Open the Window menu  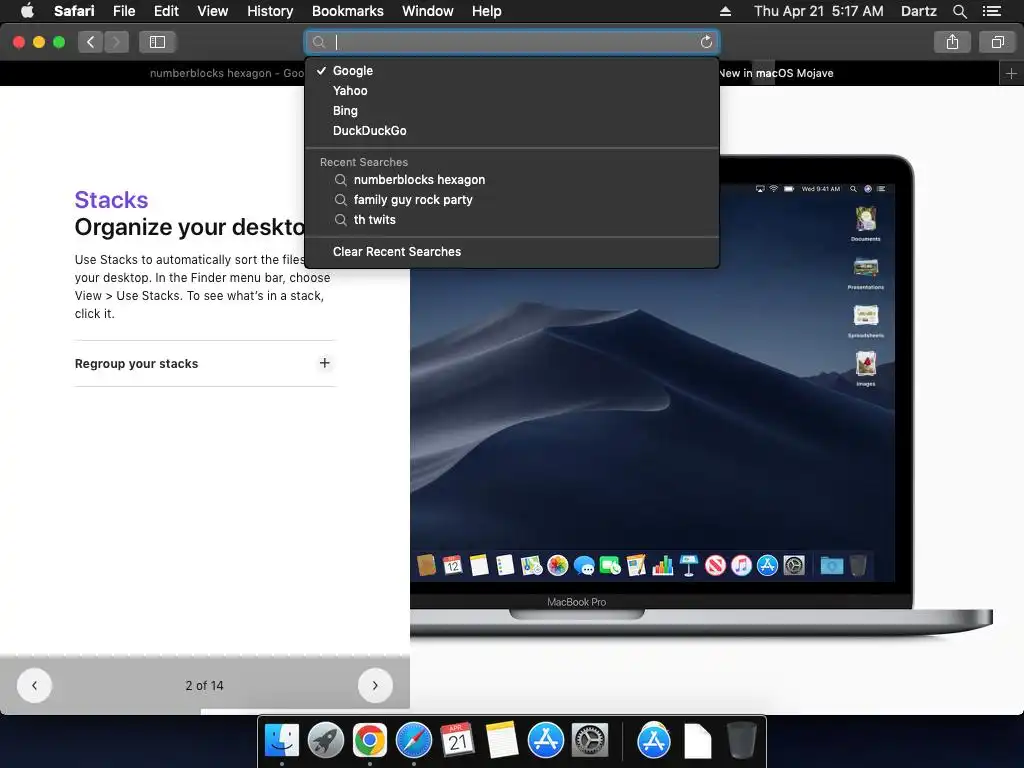coord(428,11)
